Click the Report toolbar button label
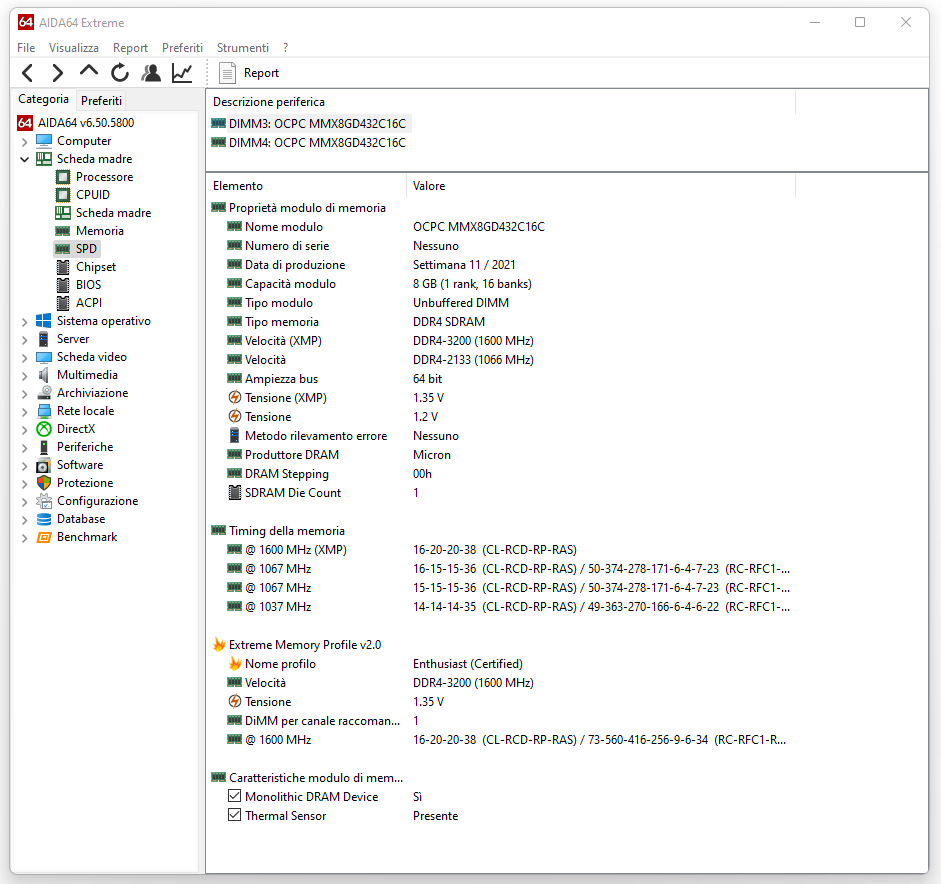The height and width of the screenshot is (884, 941). 261,73
